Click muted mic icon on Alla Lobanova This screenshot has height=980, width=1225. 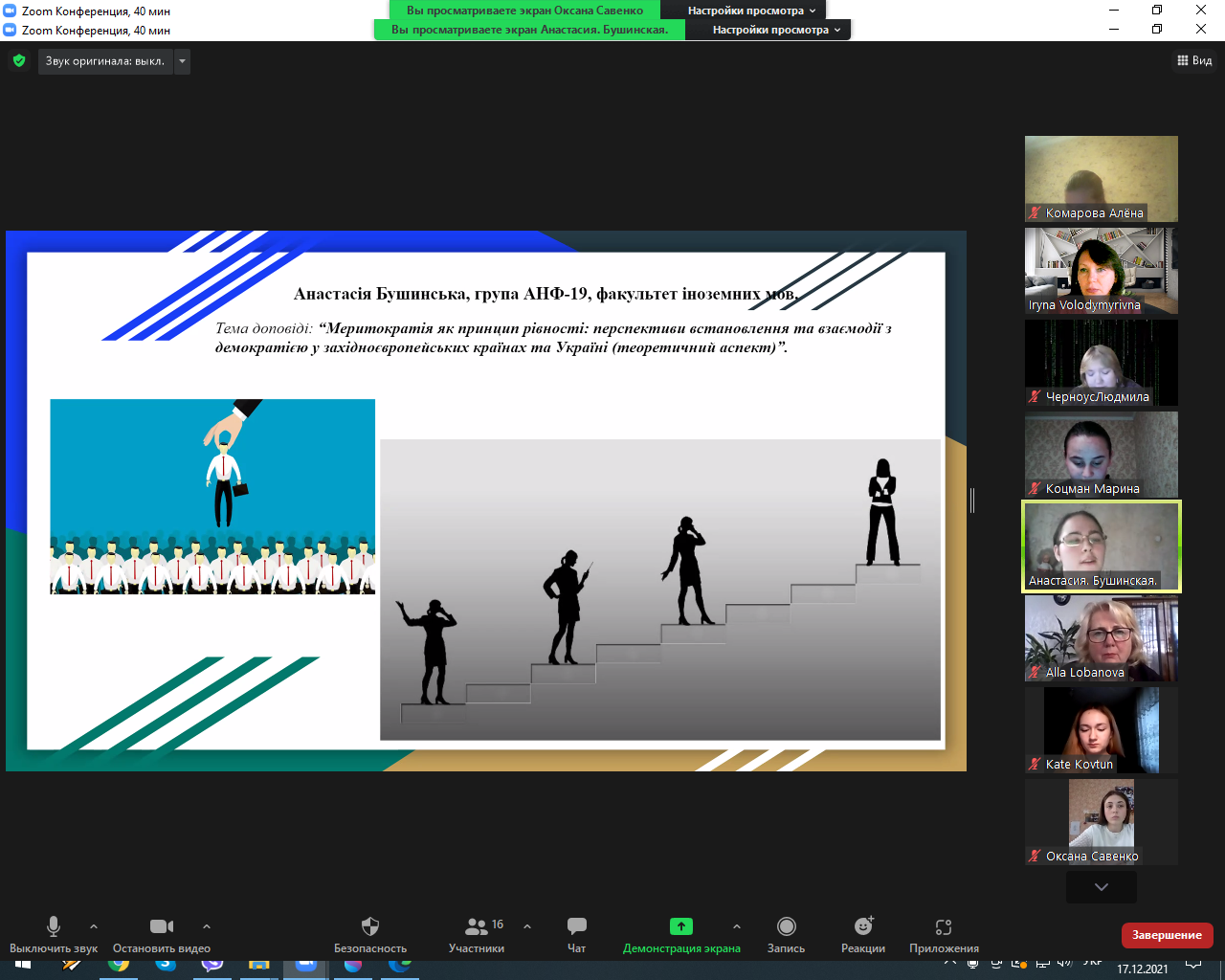coord(1035,673)
